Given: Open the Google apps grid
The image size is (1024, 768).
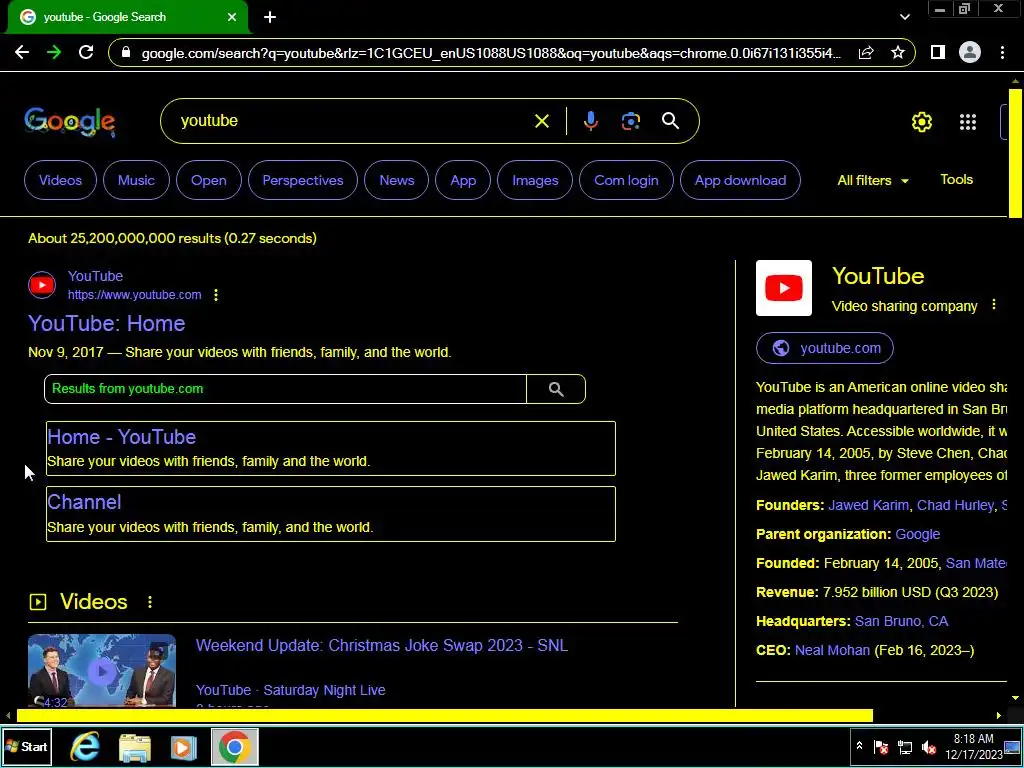Looking at the screenshot, I should 968,121.
